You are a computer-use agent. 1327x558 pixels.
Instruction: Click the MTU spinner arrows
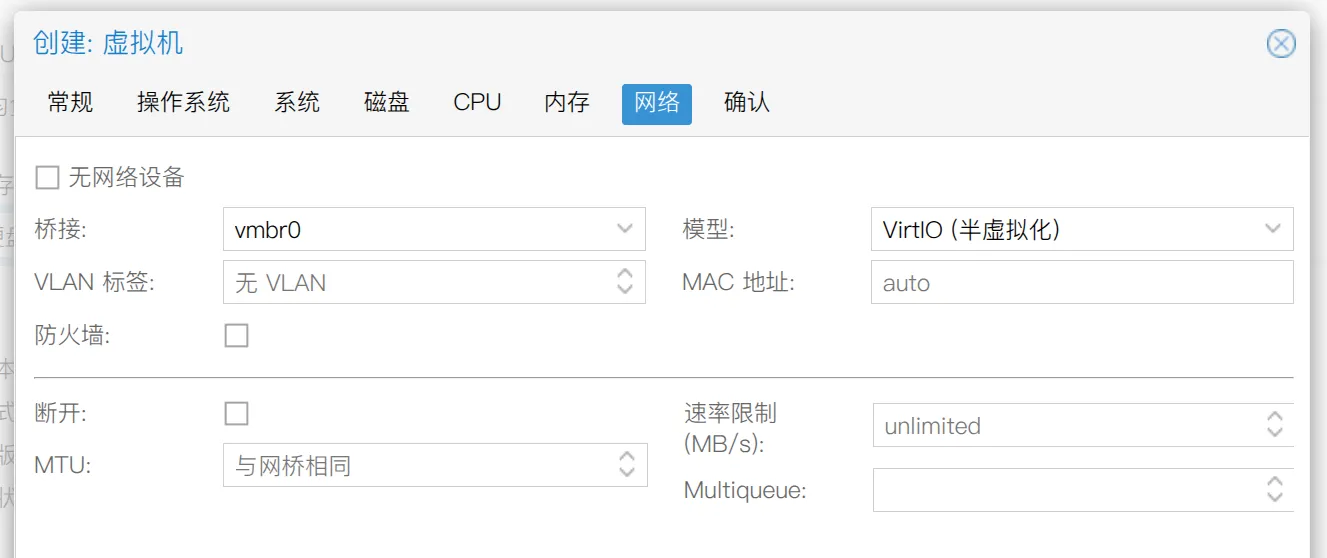point(626,465)
